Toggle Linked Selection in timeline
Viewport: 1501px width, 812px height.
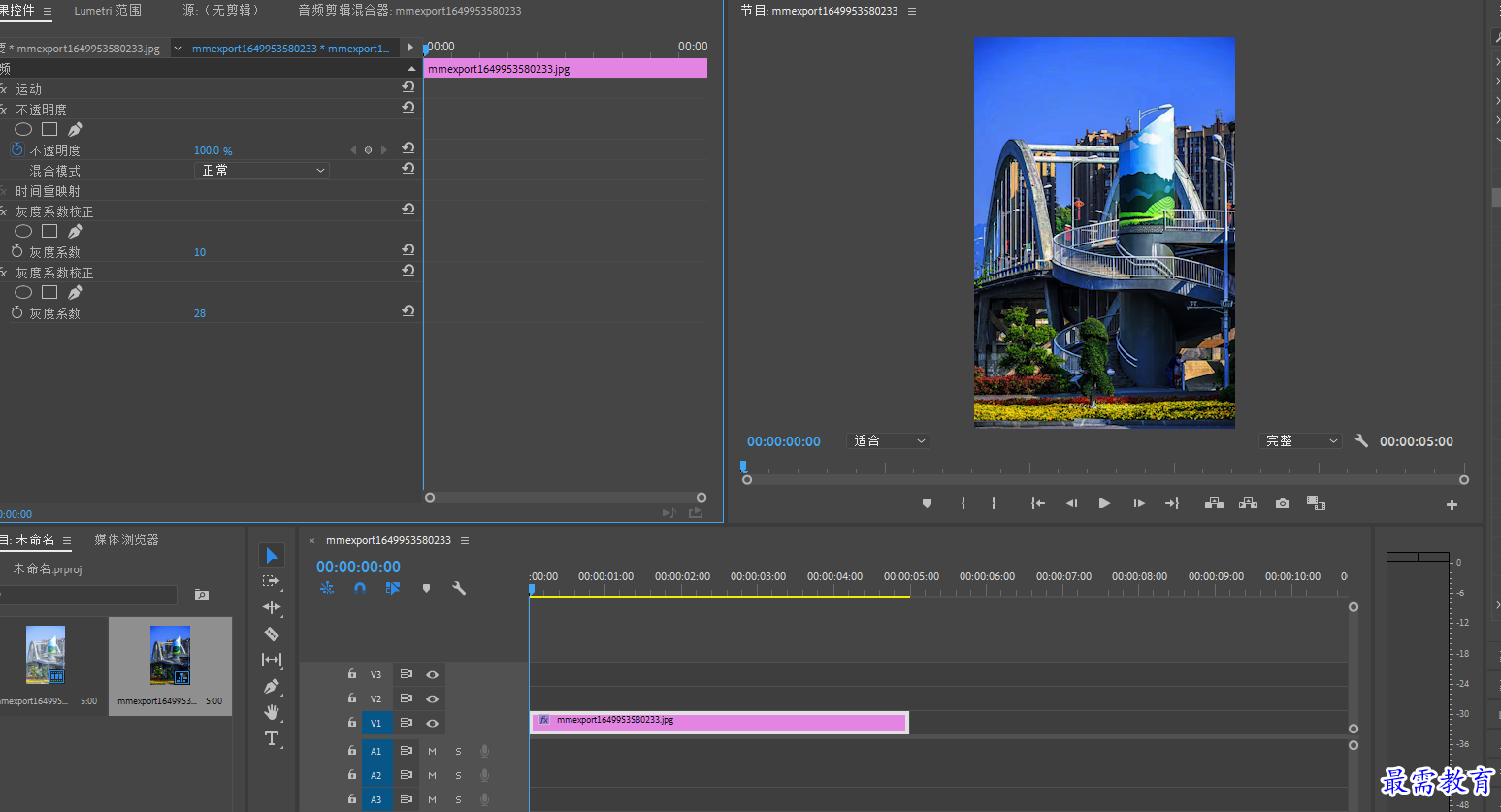point(392,588)
